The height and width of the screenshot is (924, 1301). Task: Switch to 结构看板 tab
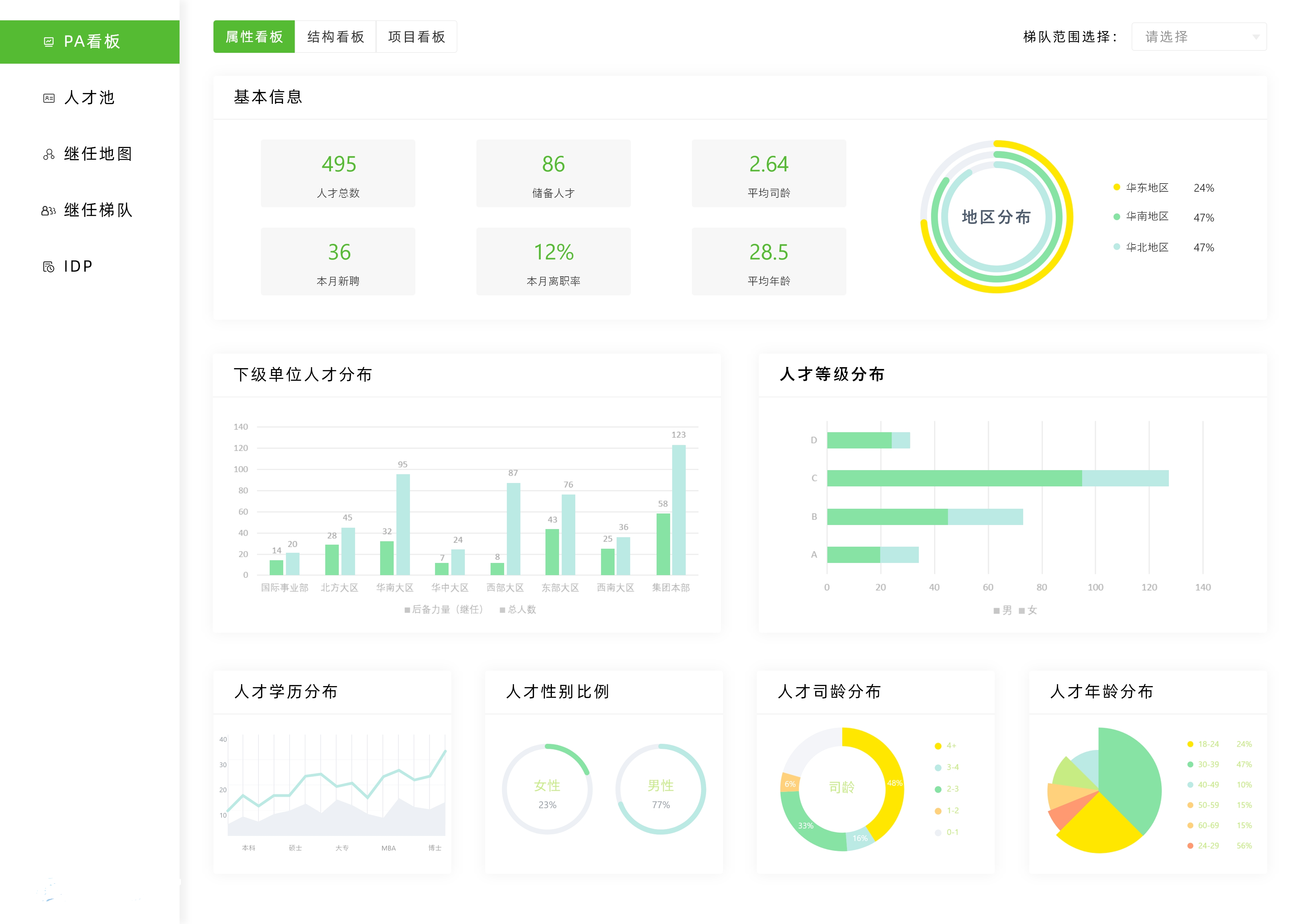pyautogui.click(x=335, y=37)
